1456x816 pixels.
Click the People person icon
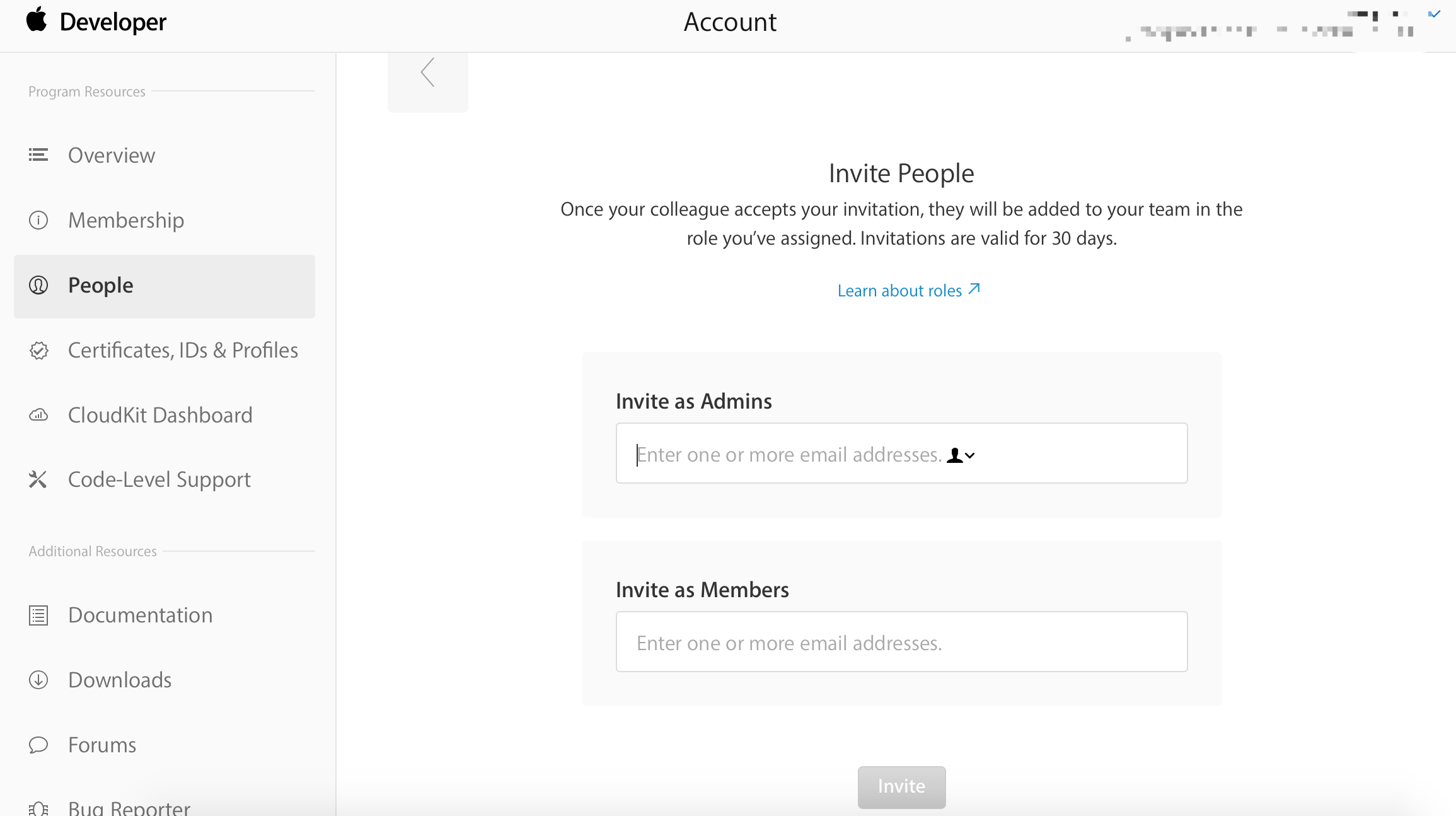coord(38,285)
